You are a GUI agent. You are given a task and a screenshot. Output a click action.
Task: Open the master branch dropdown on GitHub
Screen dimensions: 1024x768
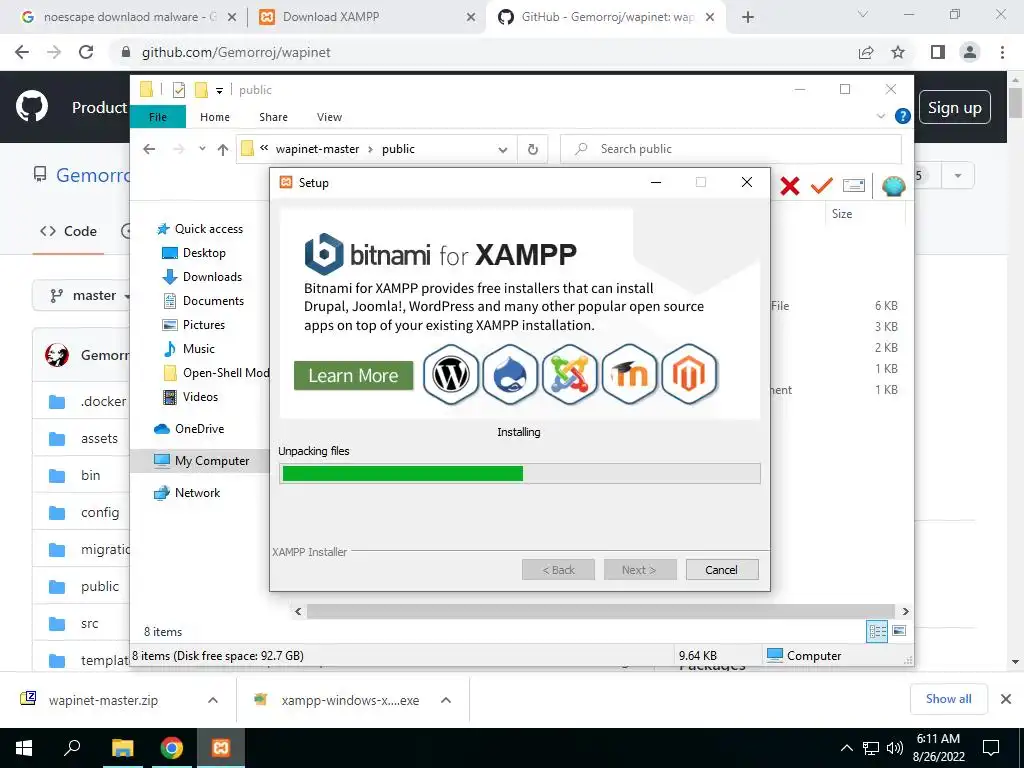84,295
